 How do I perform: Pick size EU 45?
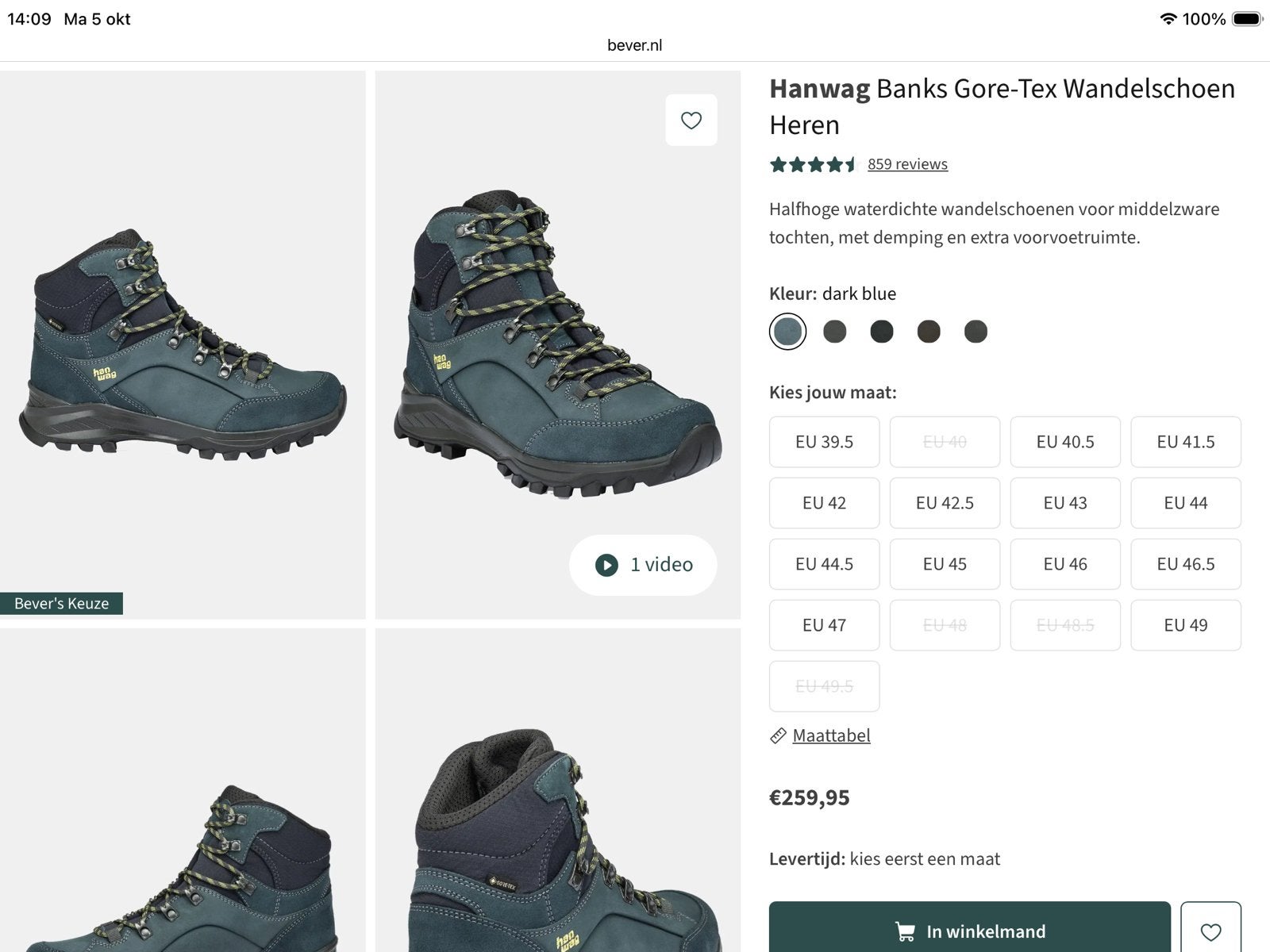click(x=945, y=564)
